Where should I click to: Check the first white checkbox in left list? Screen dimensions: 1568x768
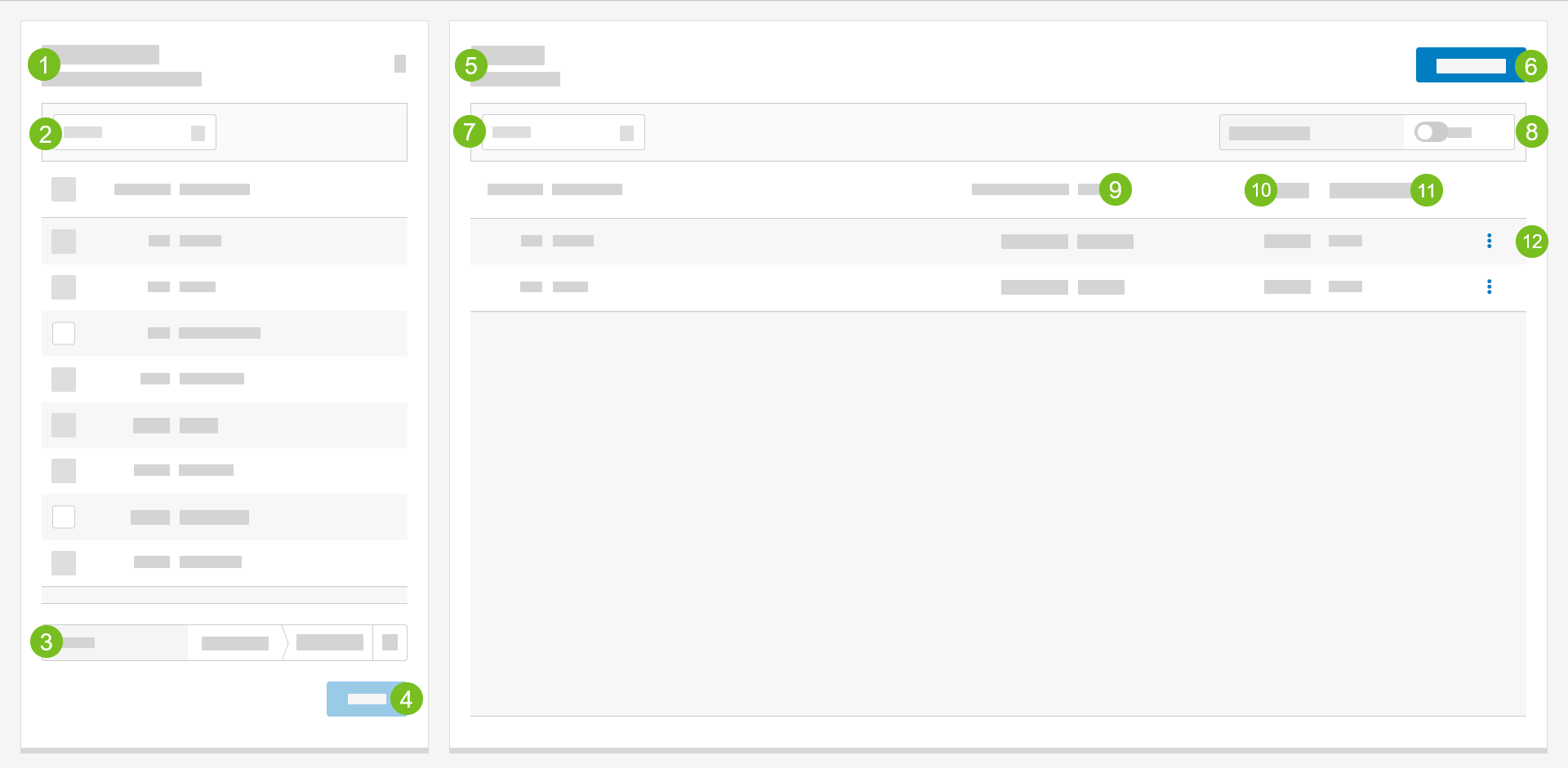[64, 333]
